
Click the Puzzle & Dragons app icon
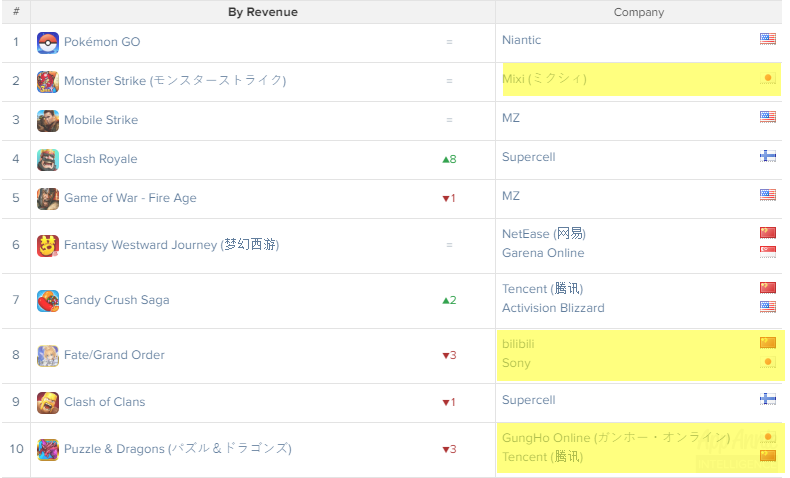48,449
